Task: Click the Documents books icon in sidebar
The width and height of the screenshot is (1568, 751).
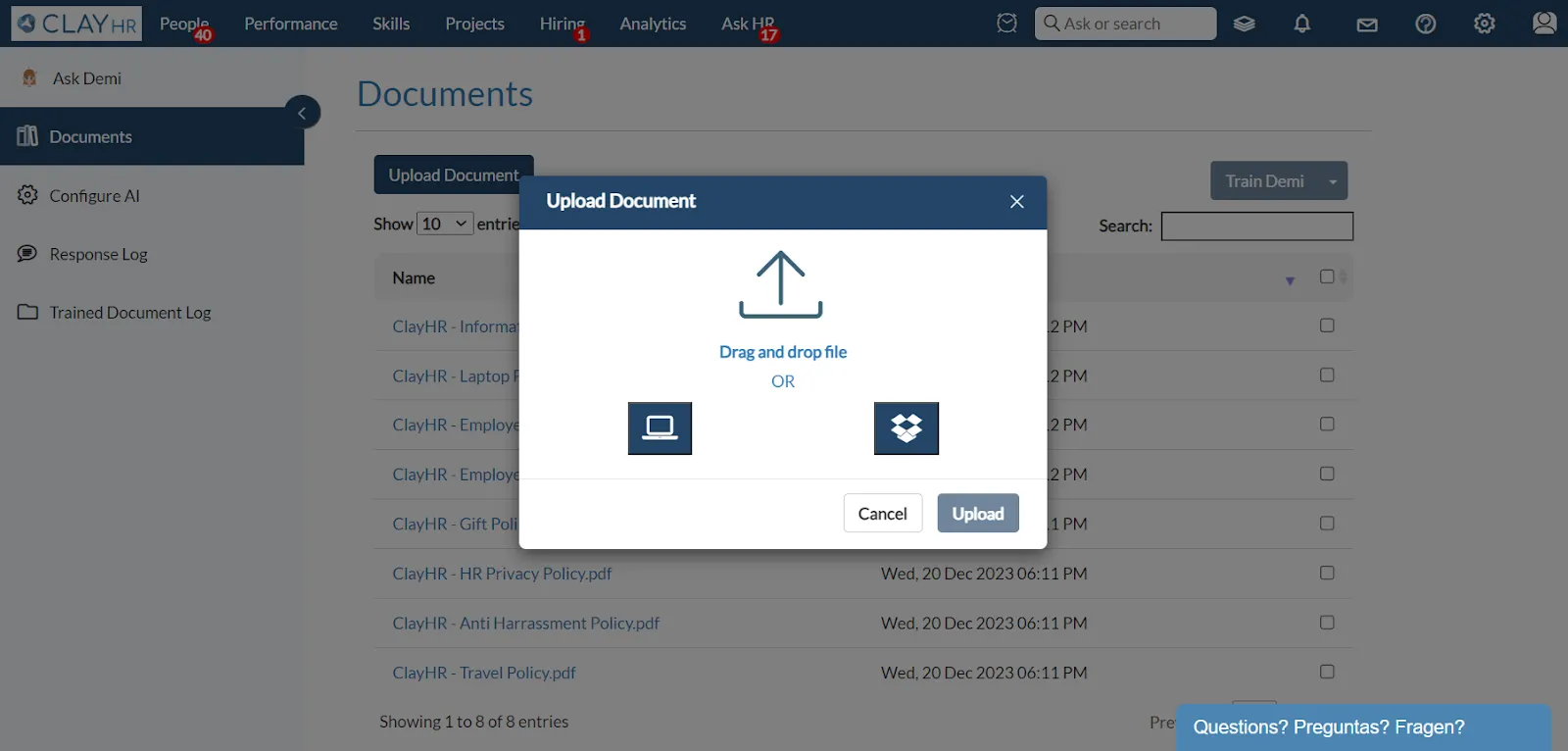Action: point(27,135)
